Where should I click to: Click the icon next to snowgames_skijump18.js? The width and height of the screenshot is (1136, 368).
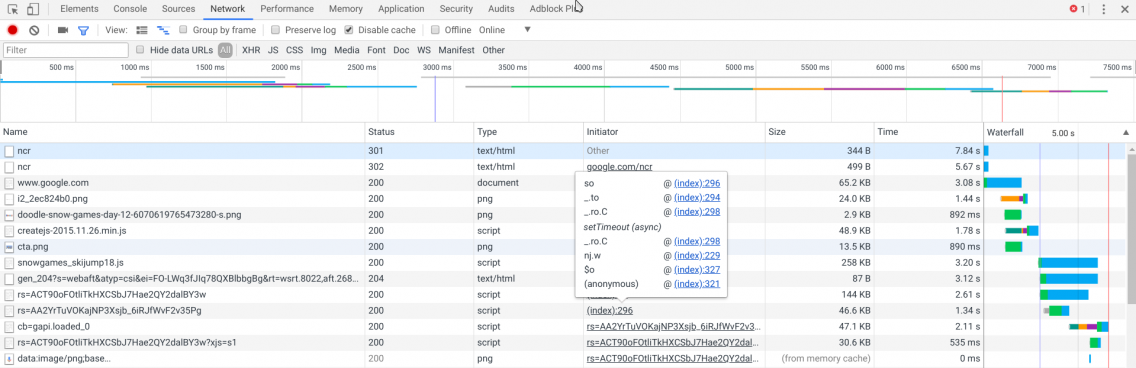(9, 263)
